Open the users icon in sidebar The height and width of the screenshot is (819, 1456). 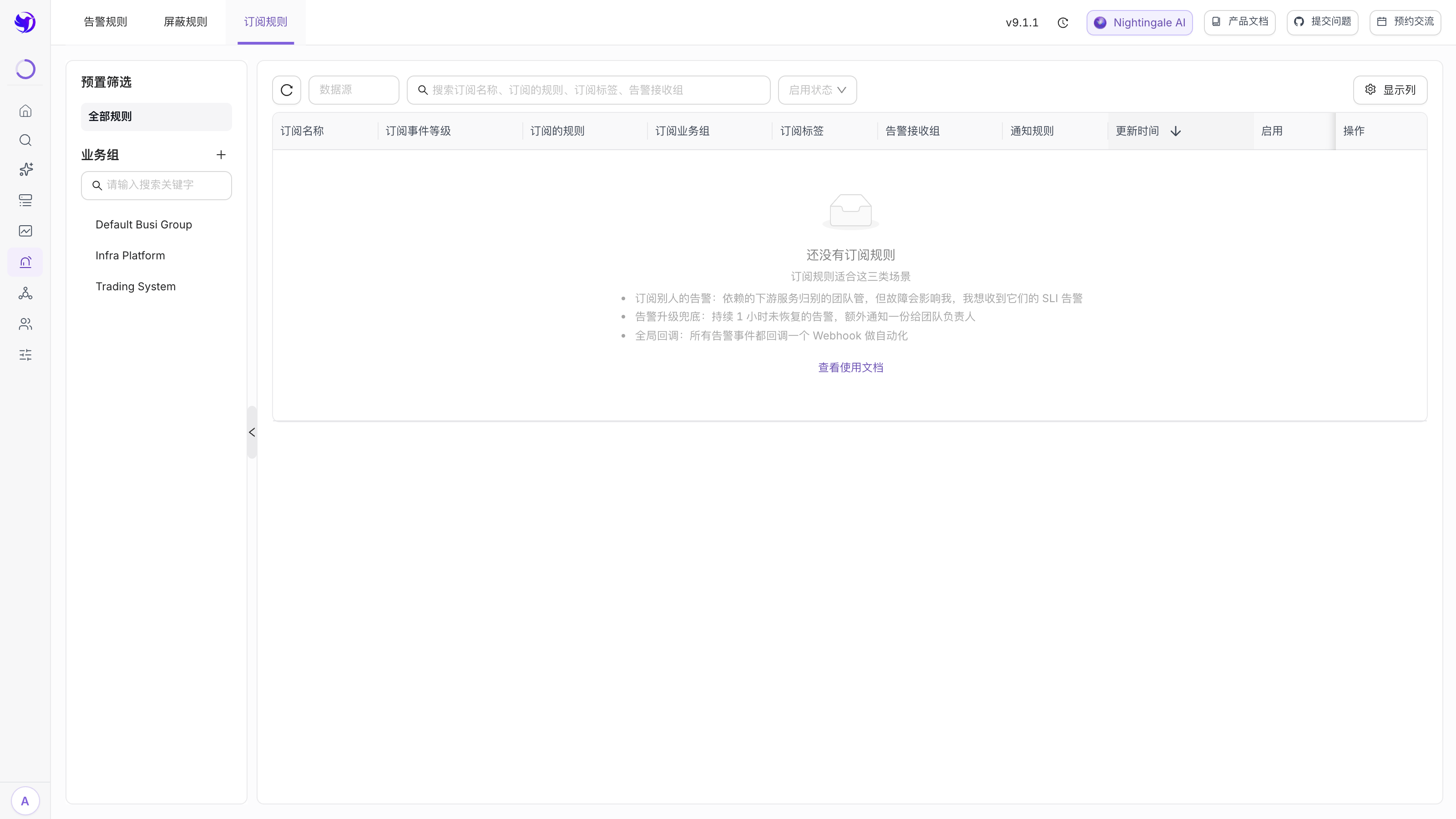[25, 324]
